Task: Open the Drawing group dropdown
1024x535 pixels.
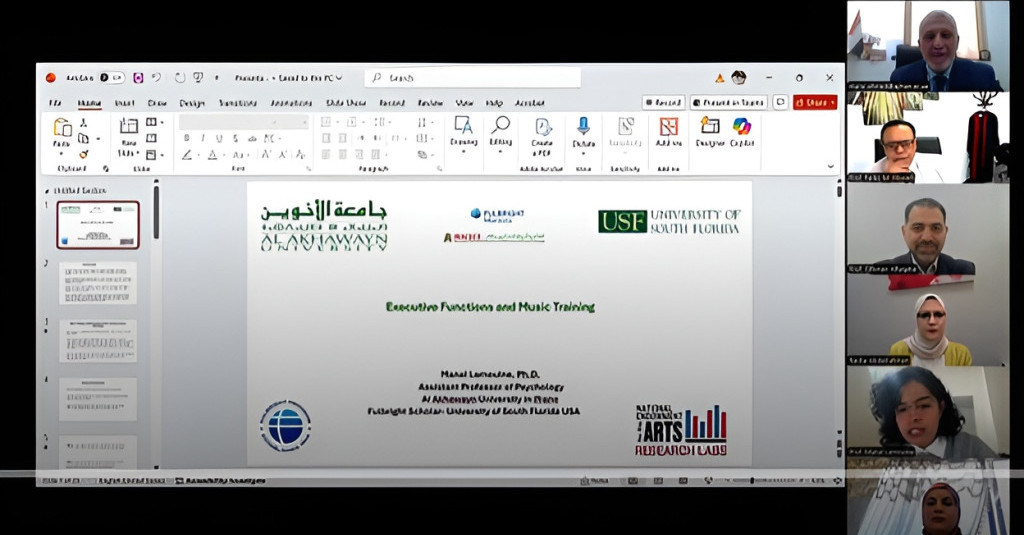Action: click(x=464, y=135)
